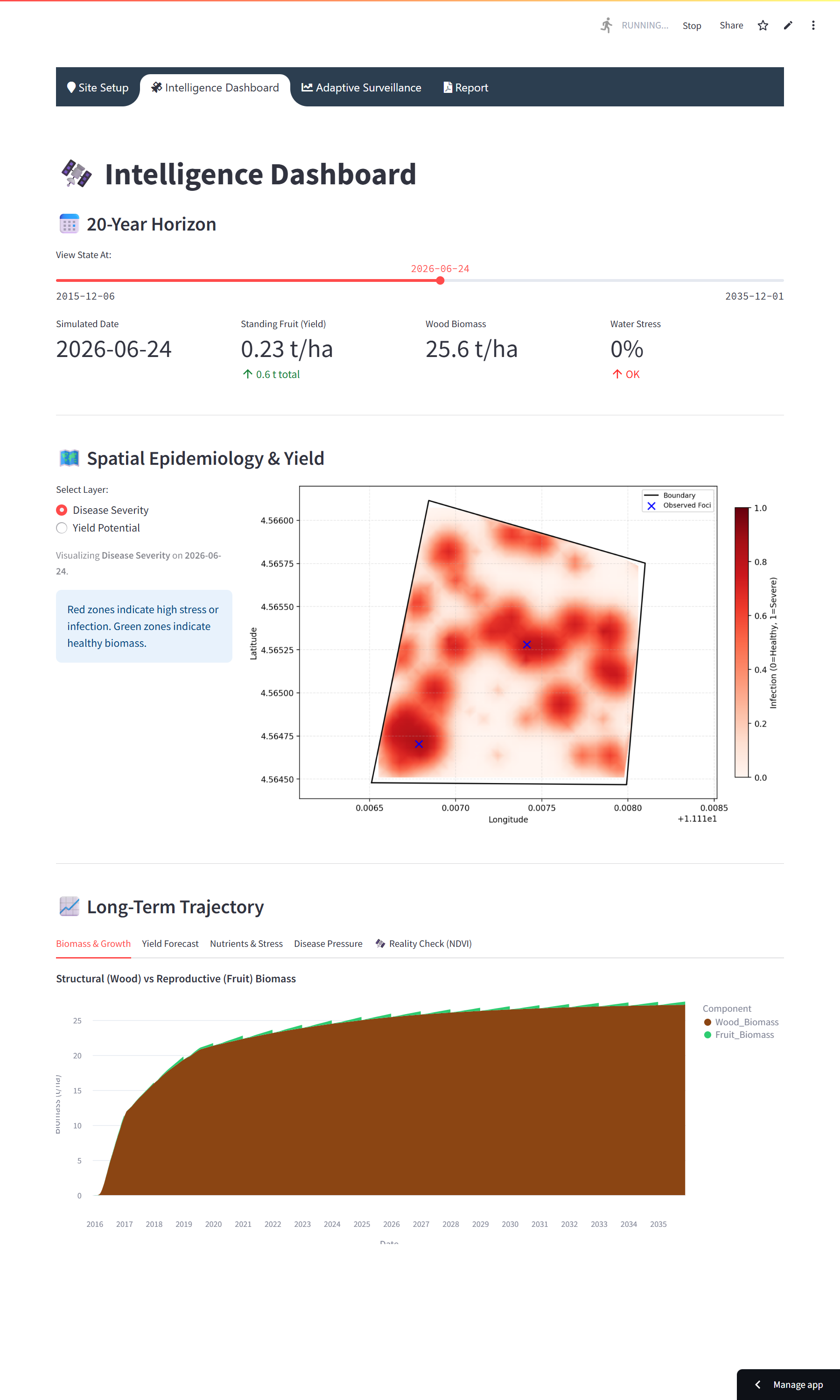
Task: Stop the running app
Action: pos(691,26)
